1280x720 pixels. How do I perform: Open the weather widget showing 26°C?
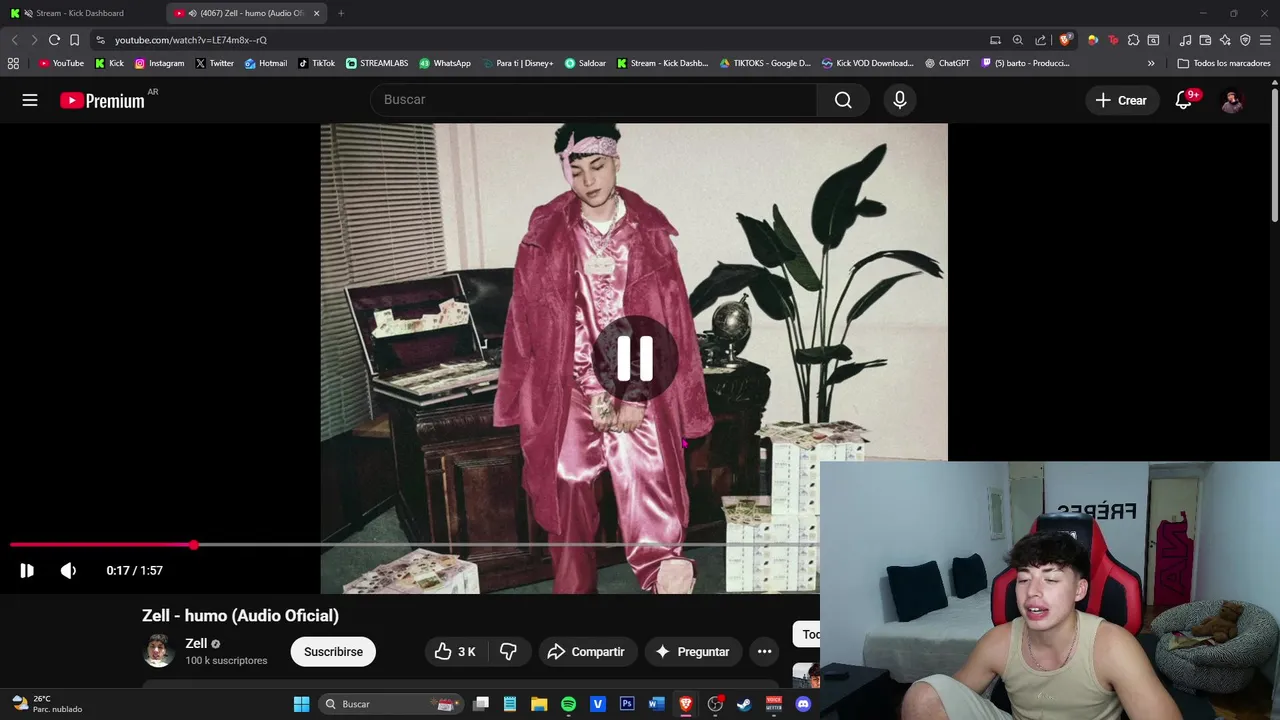click(46, 704)
